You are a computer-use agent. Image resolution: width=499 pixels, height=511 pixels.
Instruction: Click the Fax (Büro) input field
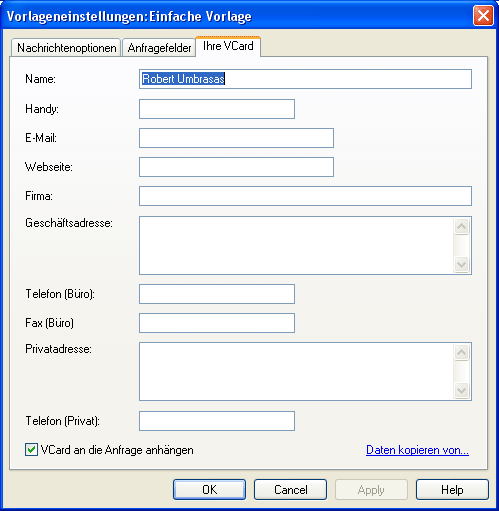point(217,323)
